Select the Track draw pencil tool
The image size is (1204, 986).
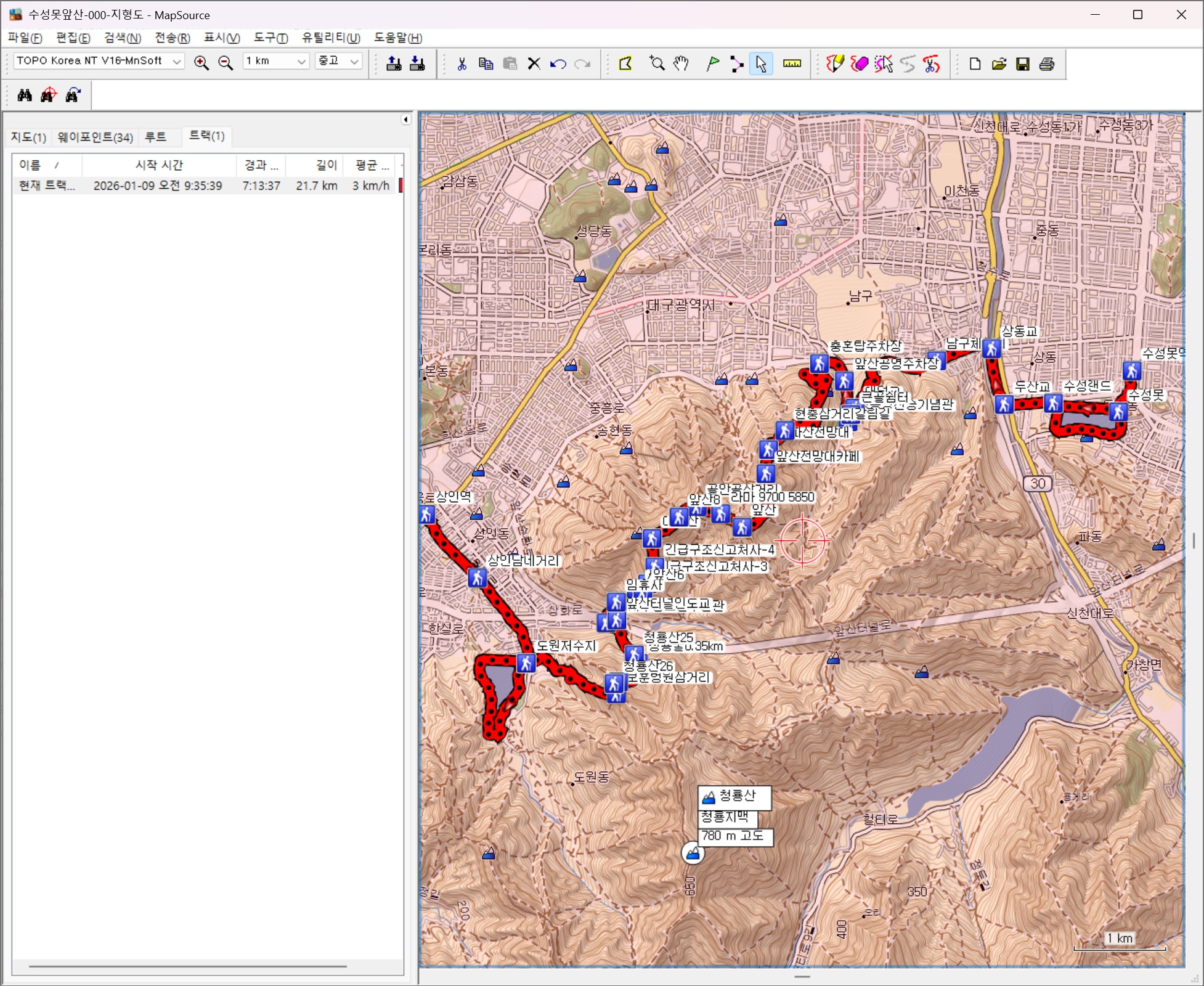835,63
